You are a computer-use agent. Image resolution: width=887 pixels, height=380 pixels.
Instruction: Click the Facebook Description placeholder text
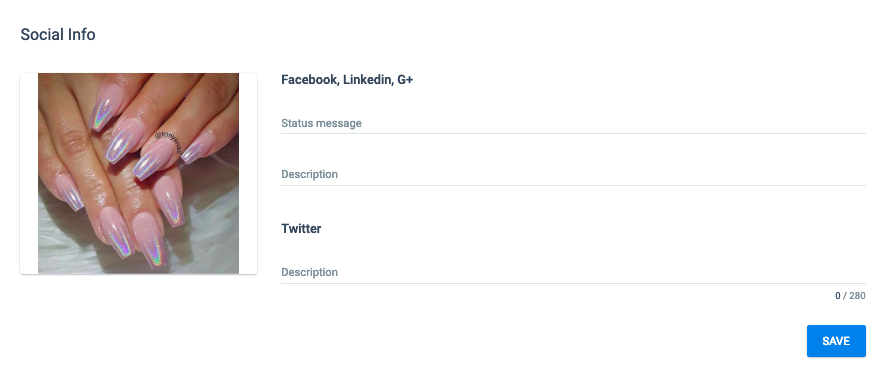coord(309,174)
